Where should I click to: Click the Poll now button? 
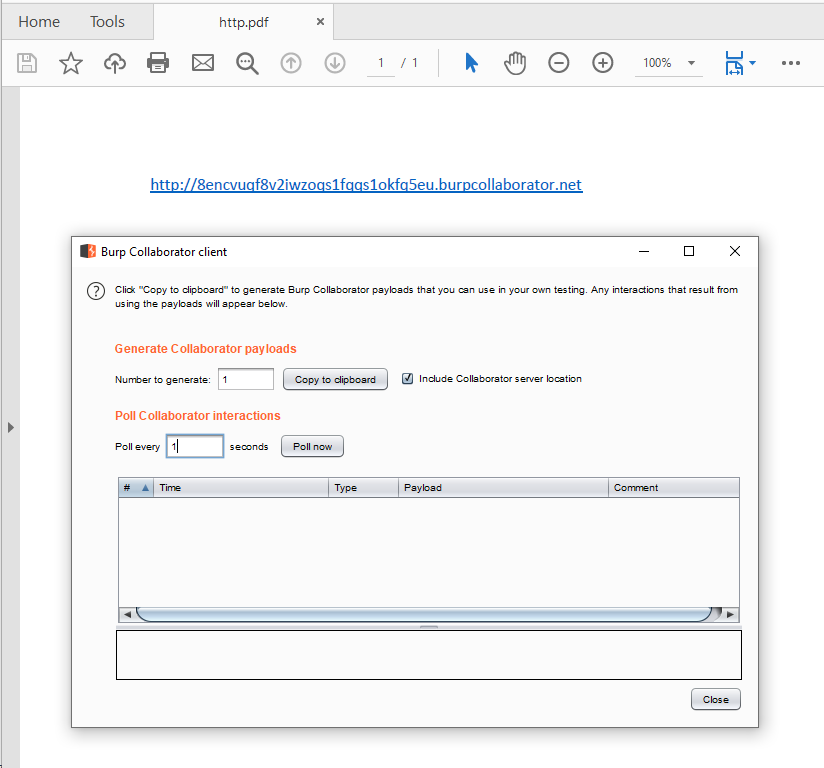[x=312, y=446]
